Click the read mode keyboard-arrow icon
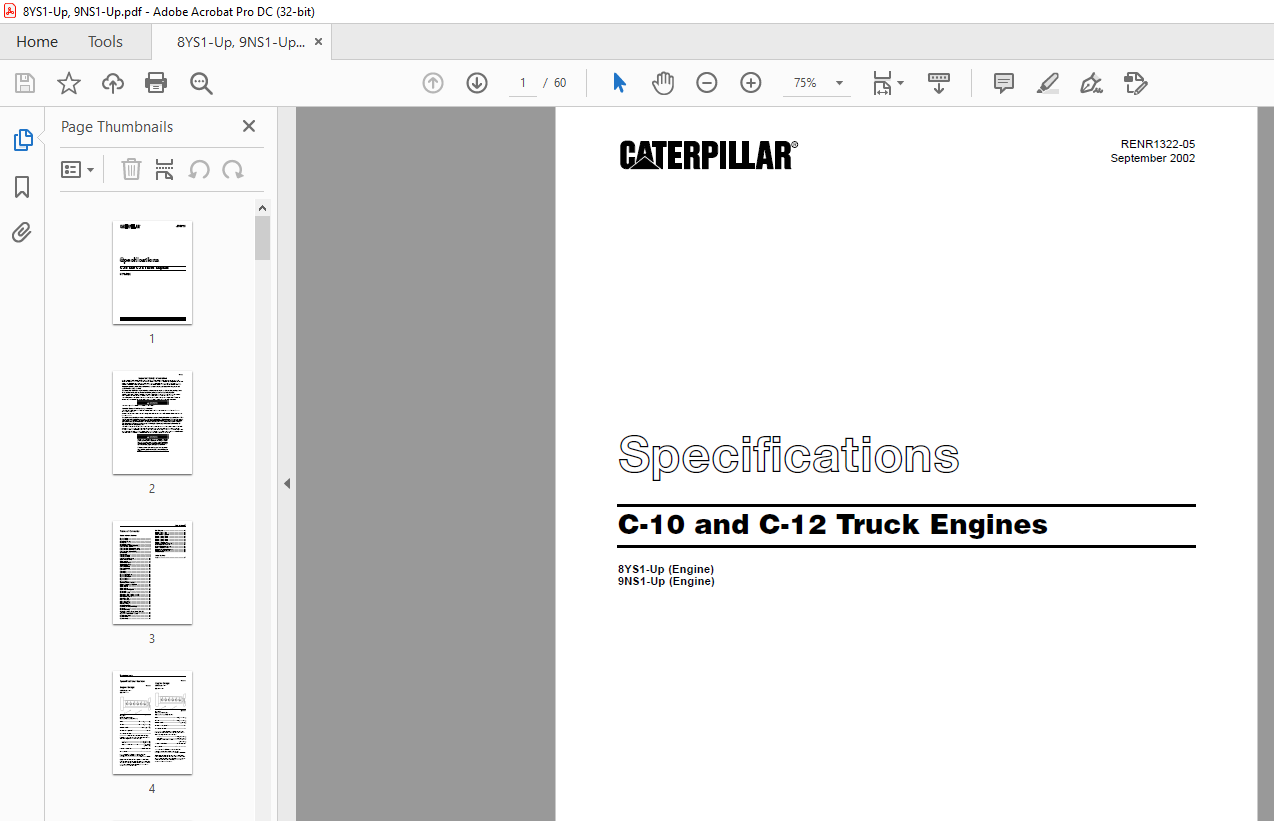This screenshot has width=1274, height=821. (939, 83)
